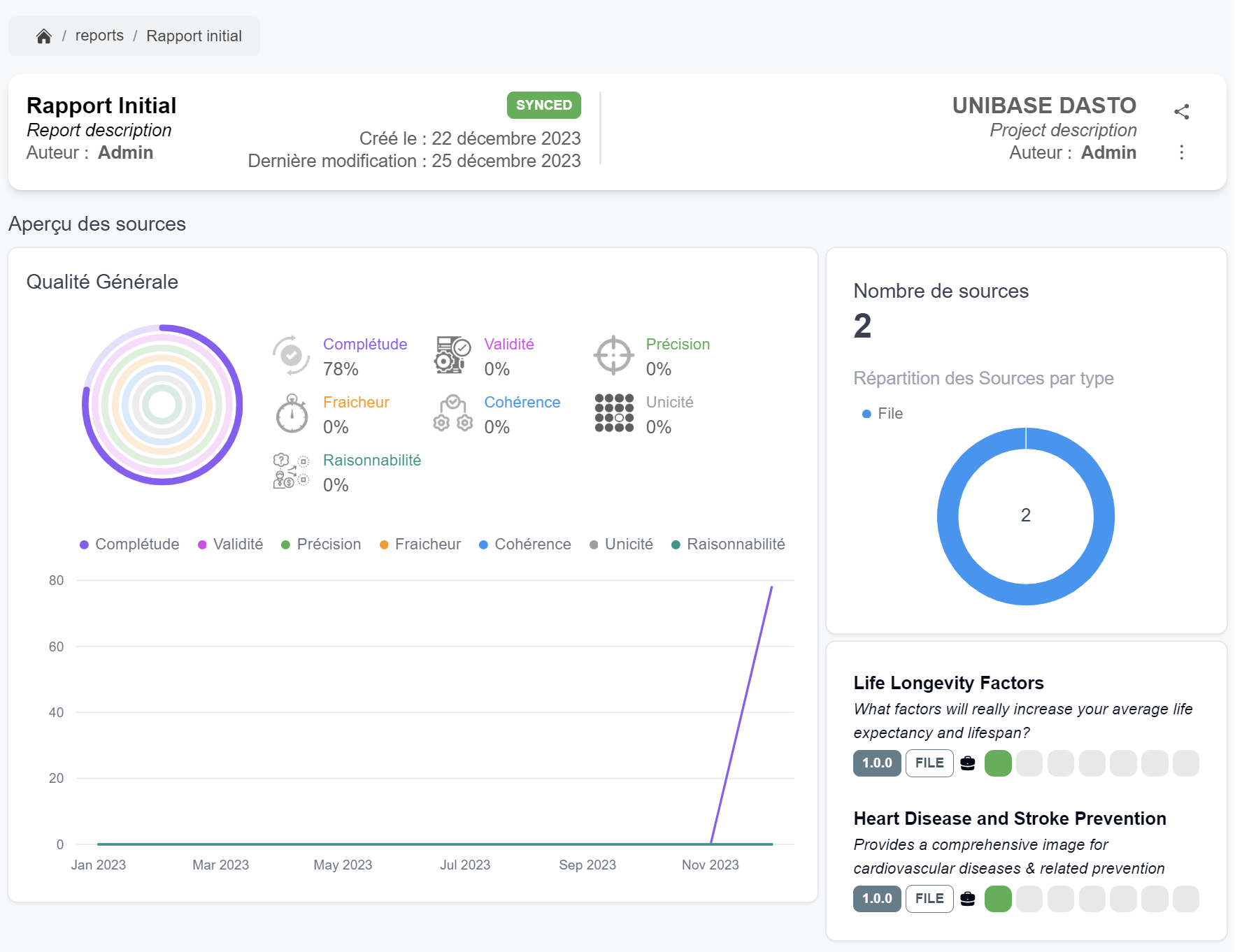Click 1.0.0 version badge for Life Longevity

pyautogui.click(x=877, y=763)
